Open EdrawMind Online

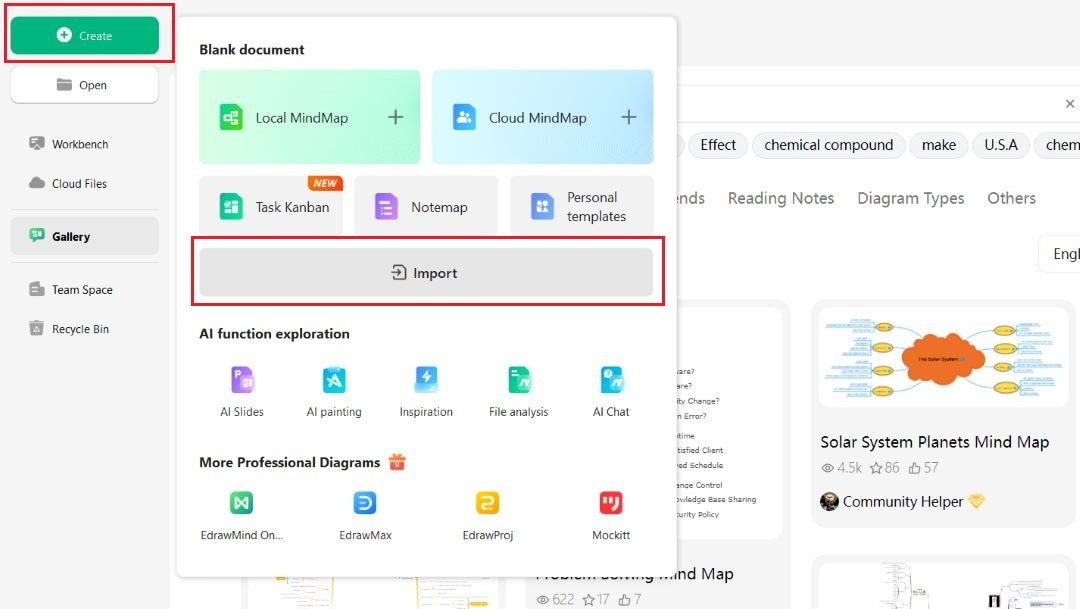click(242, 515)
